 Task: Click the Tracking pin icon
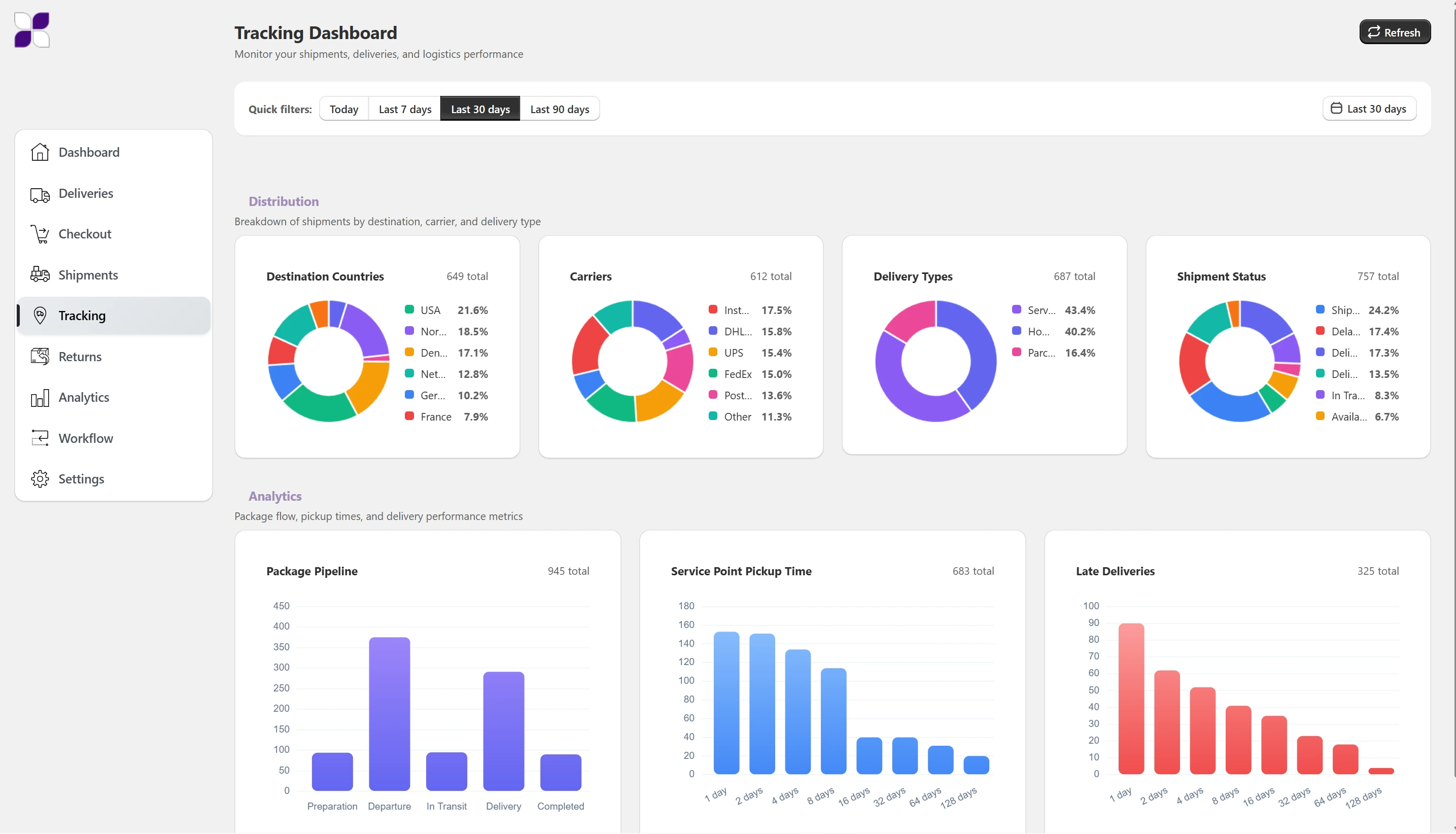click(x=40, y=316)
